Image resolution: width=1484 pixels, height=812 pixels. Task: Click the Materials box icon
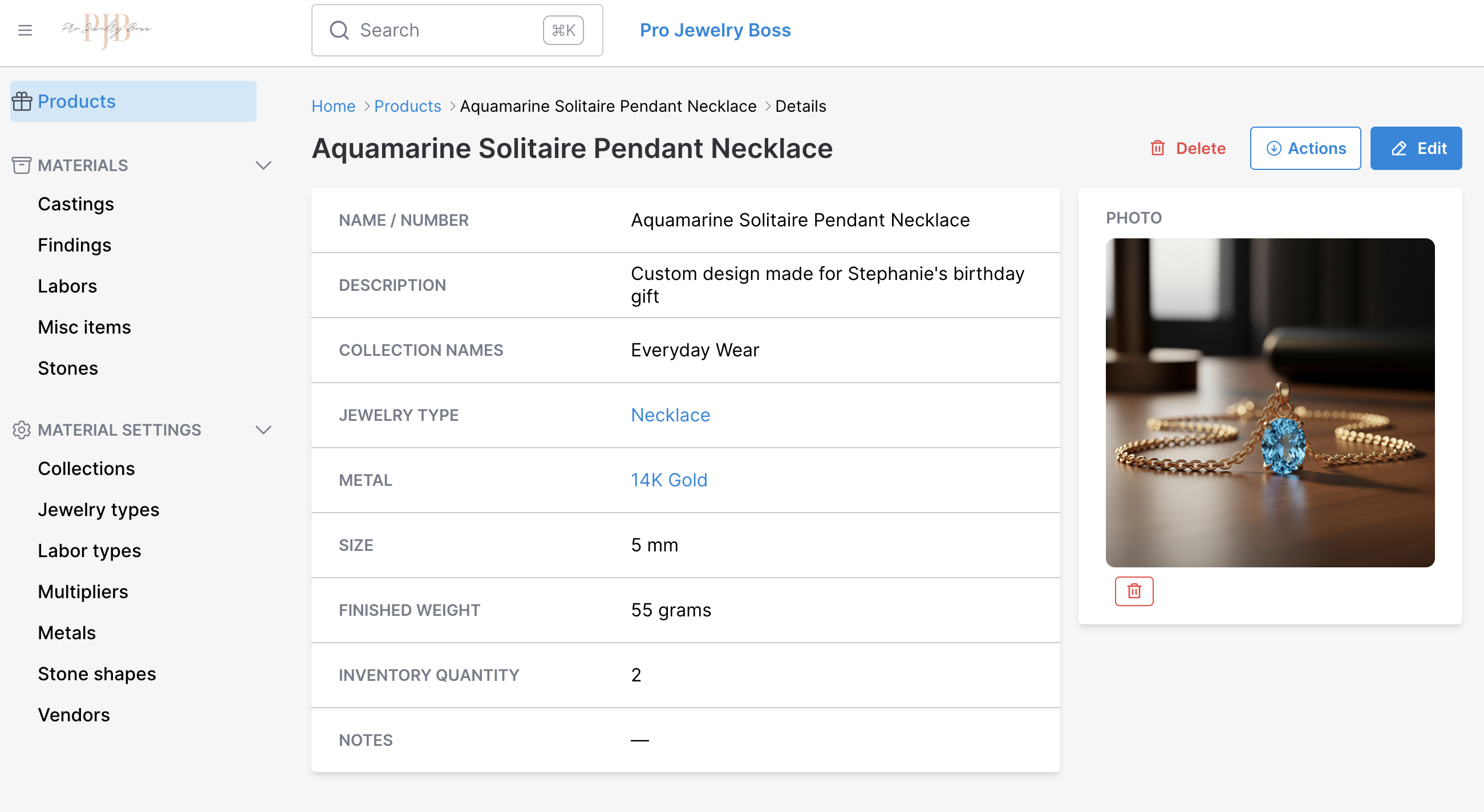click(21, 165)
